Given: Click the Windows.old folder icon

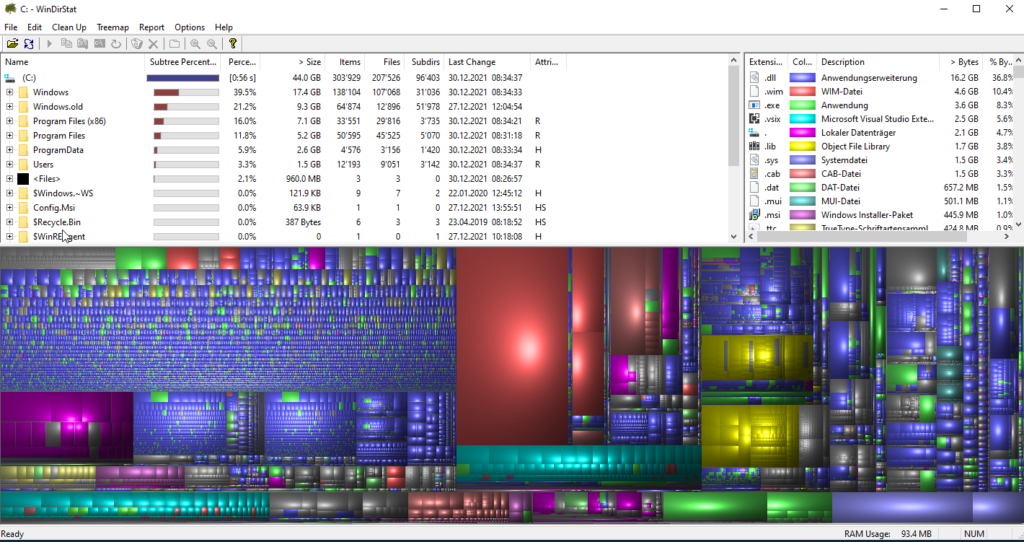Looking at the screenshot, I should pyautogui.click(x=24, y=106).
